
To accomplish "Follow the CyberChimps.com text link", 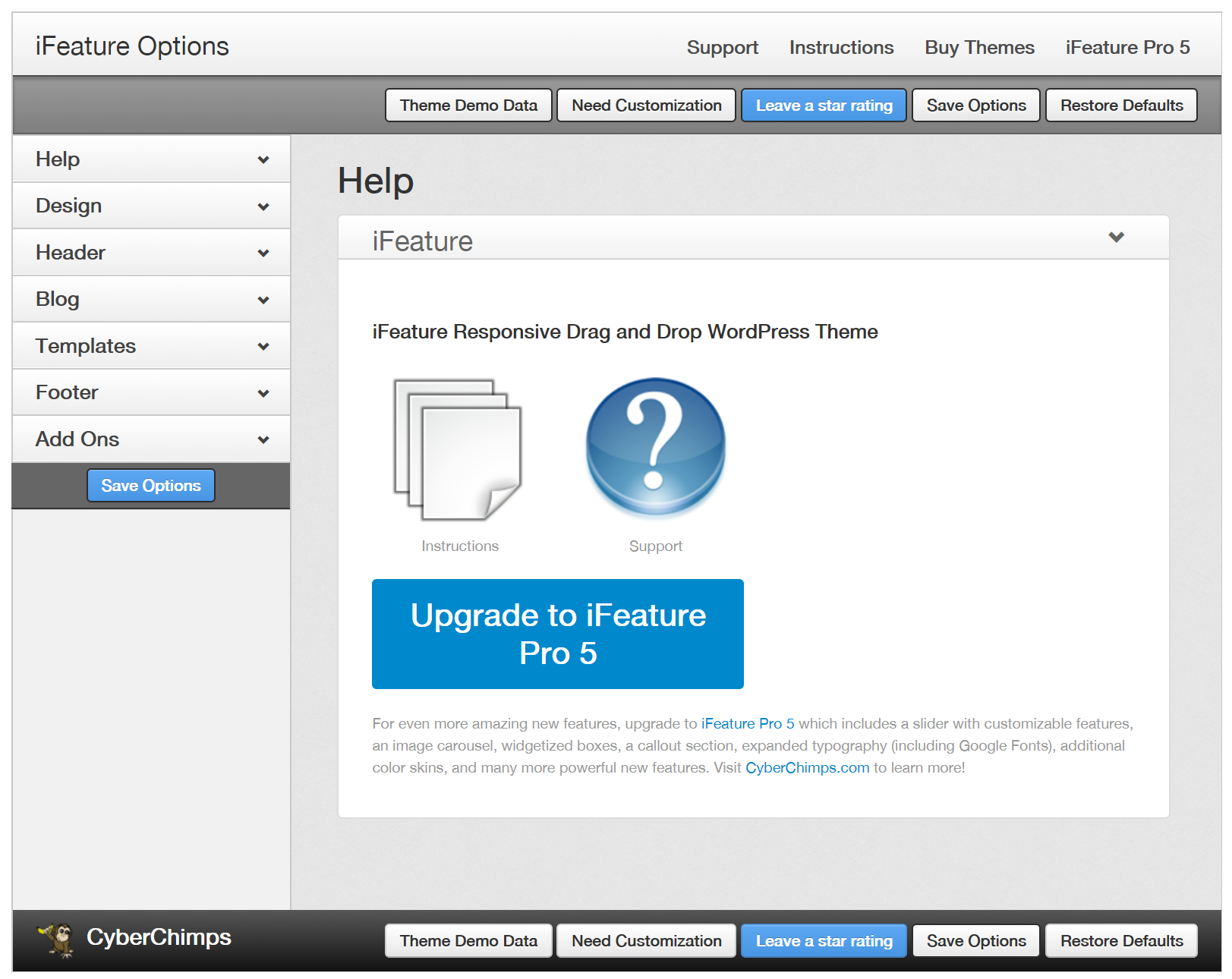I will tap(807, 767).
